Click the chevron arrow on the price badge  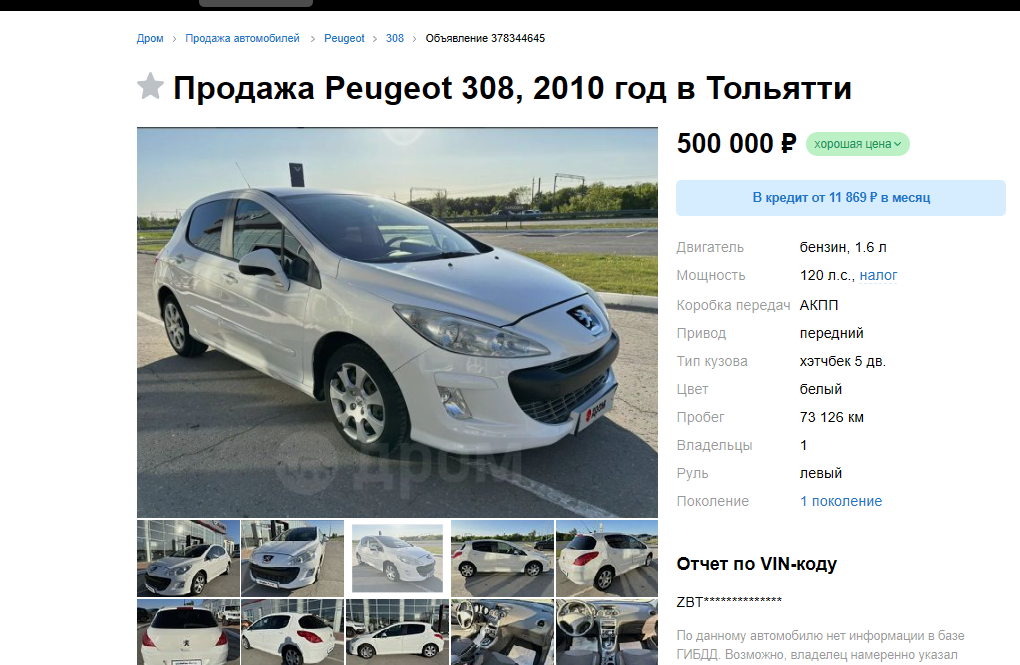(898, 144)
